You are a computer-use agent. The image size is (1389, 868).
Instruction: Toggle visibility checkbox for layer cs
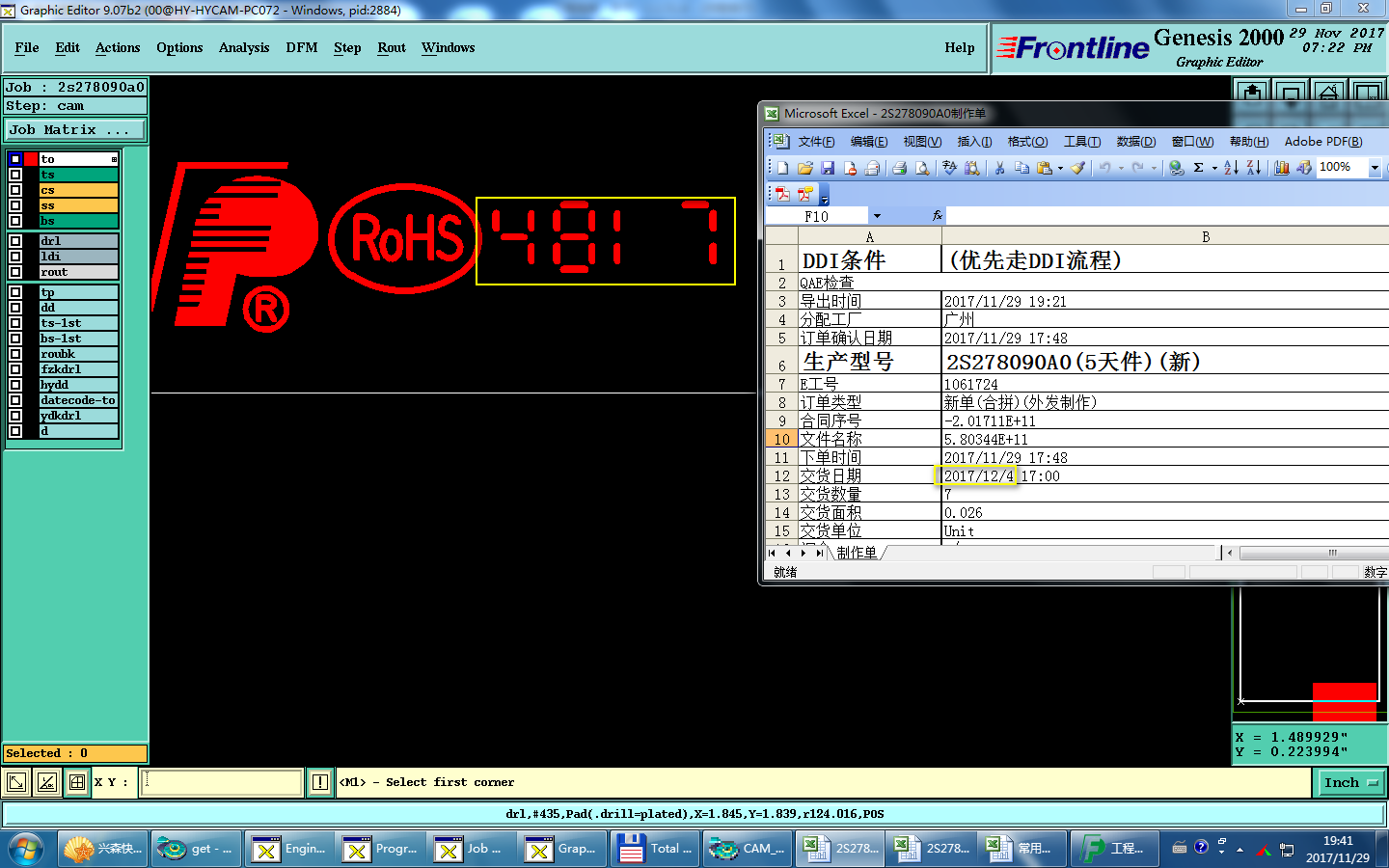pos(15,190)
